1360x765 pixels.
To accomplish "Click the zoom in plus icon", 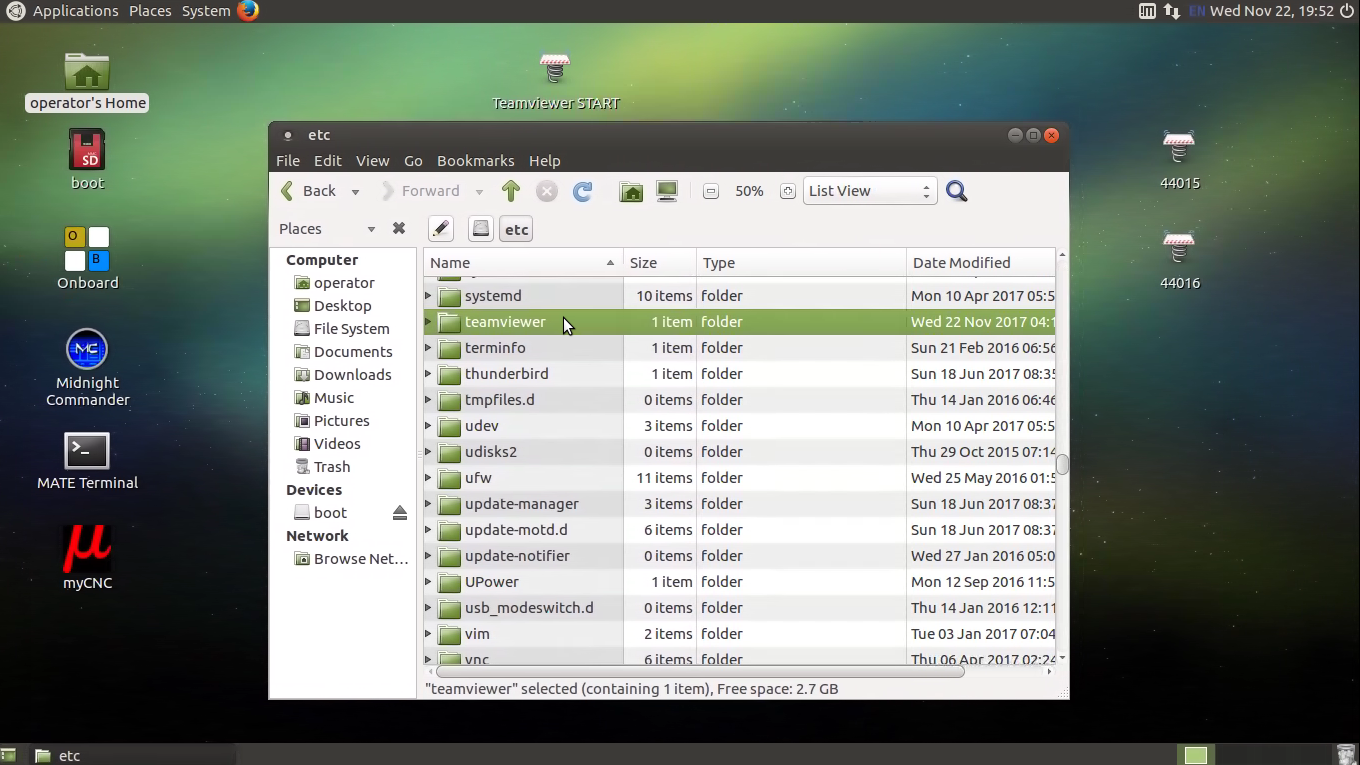I will coord(787,191).
